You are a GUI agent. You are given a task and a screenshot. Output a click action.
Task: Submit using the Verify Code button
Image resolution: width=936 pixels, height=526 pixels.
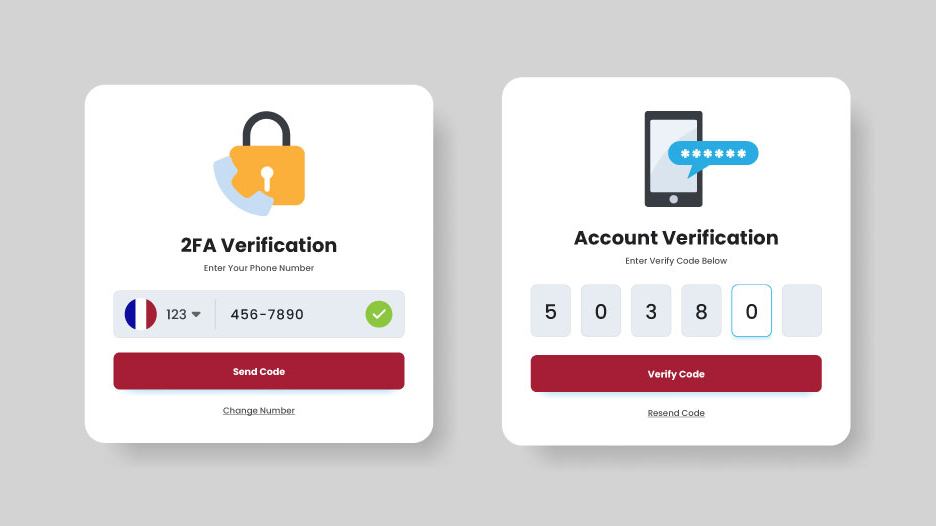pyautogui.click(x=676, y=374)
